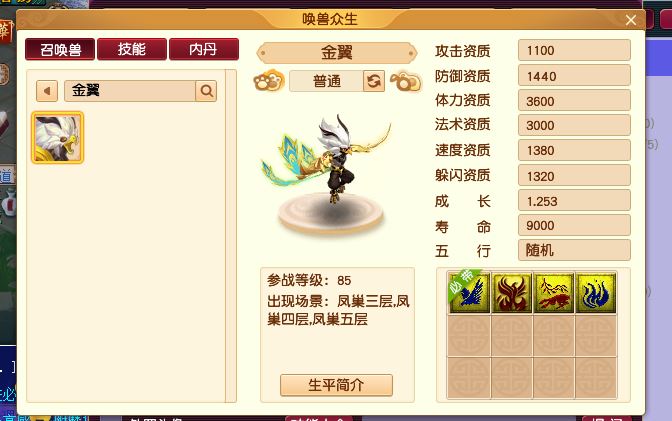This screenshot has height=421, width=672.
Task: Select the left paw print icon
Action: (x=269, y=81)
